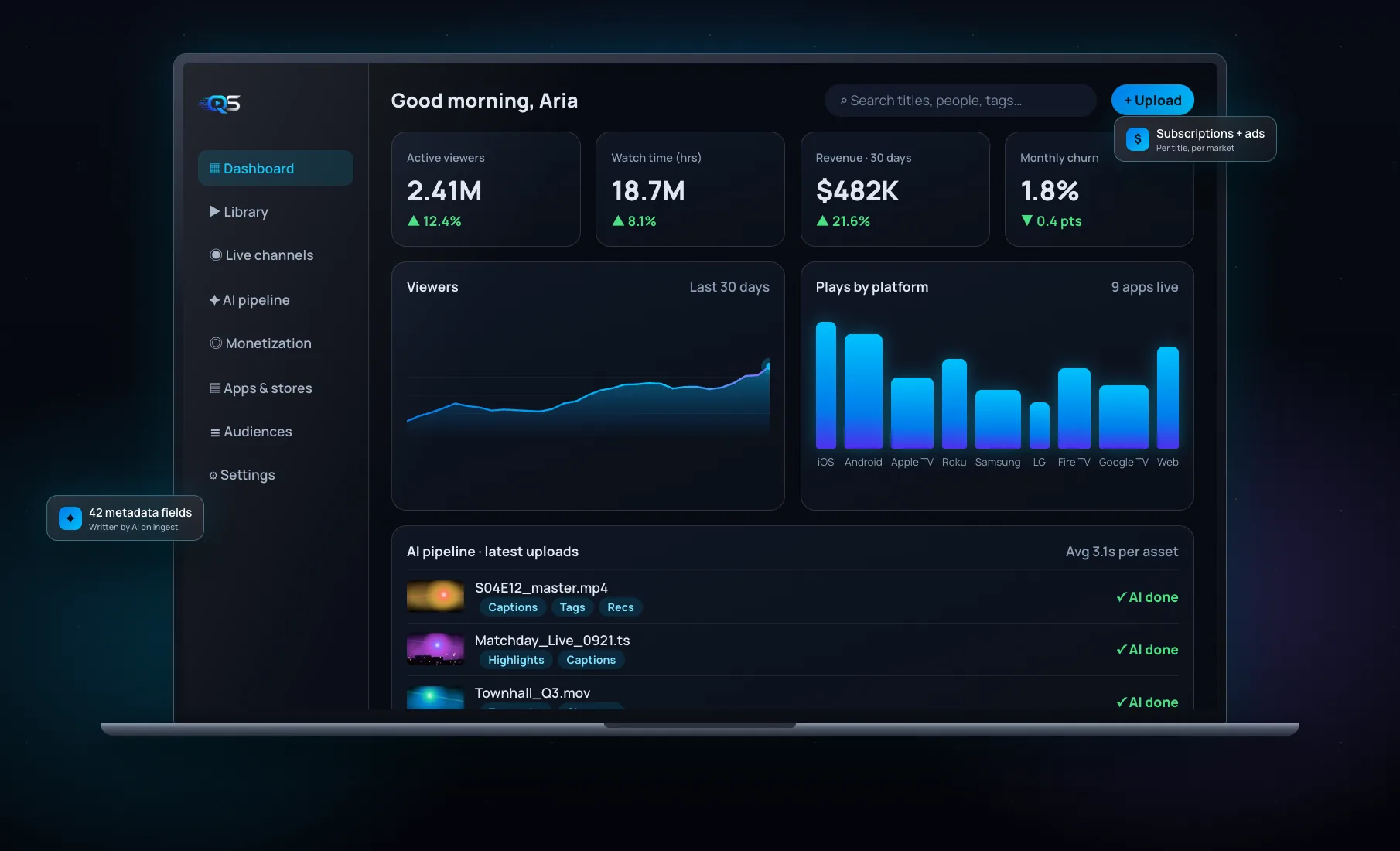
Task: Click the iOS bar in Plays chart
Action: [x=826, y=385]
